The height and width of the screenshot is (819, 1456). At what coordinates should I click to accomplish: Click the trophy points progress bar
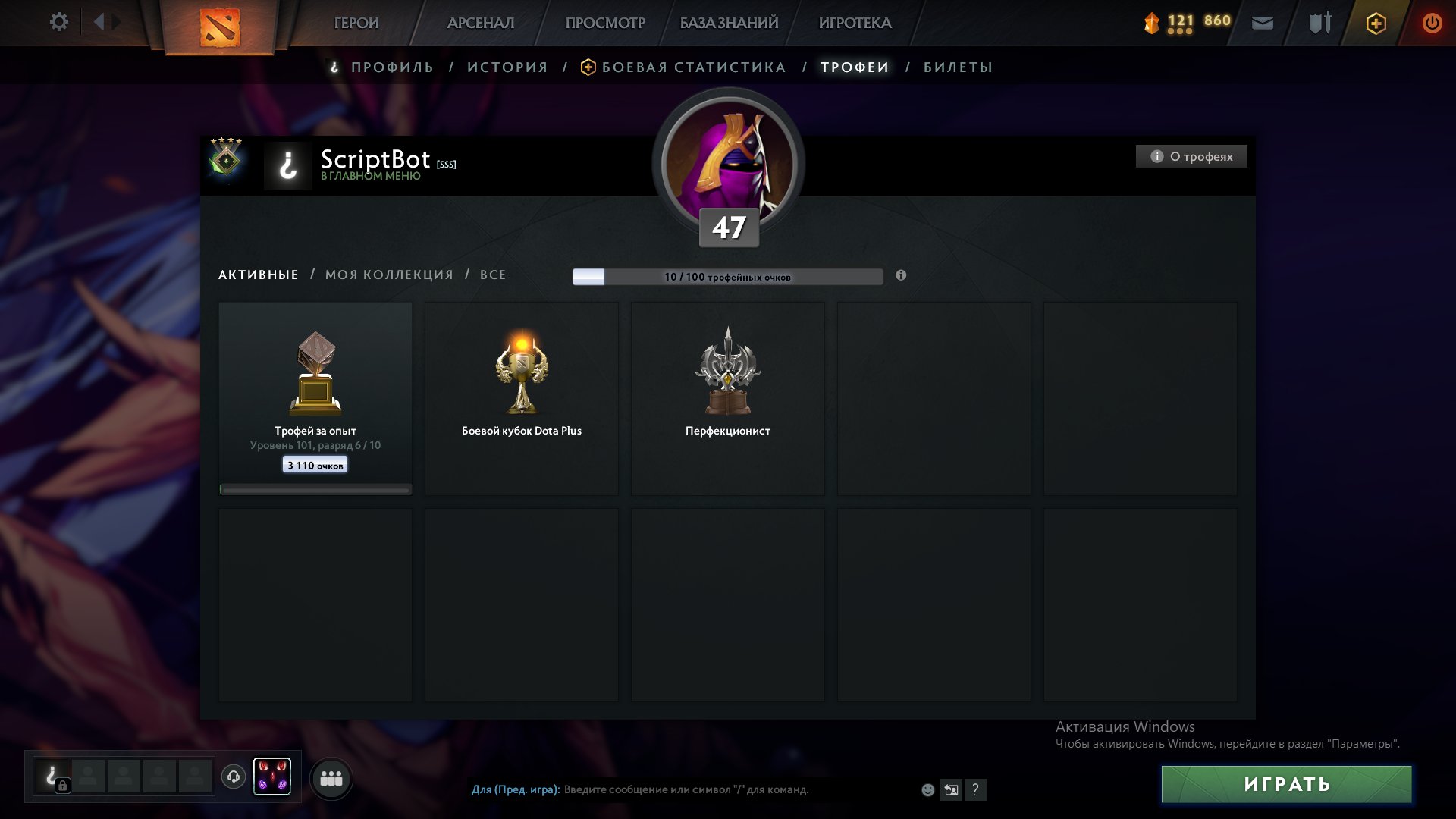(728, 277)
